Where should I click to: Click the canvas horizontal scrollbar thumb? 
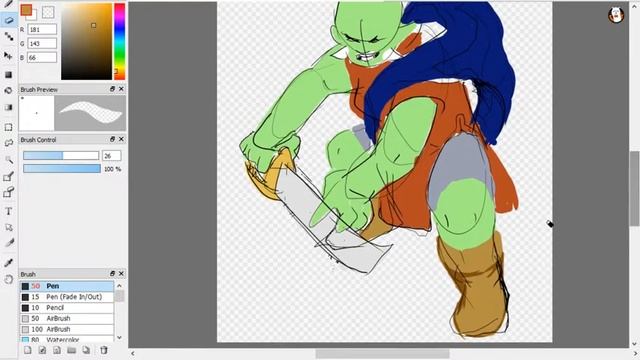pos(382,353)
